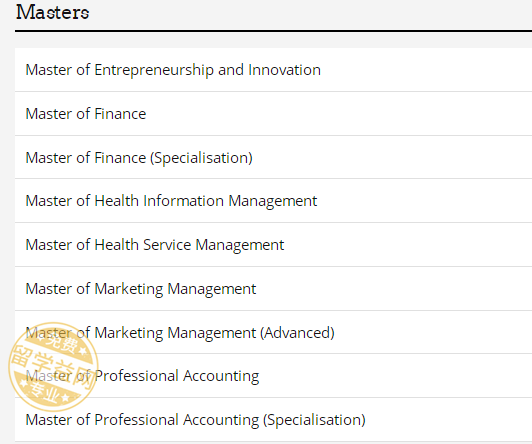
Task: Click "(Specialisation)" in the Finance row
Action: tap(201, 158)
